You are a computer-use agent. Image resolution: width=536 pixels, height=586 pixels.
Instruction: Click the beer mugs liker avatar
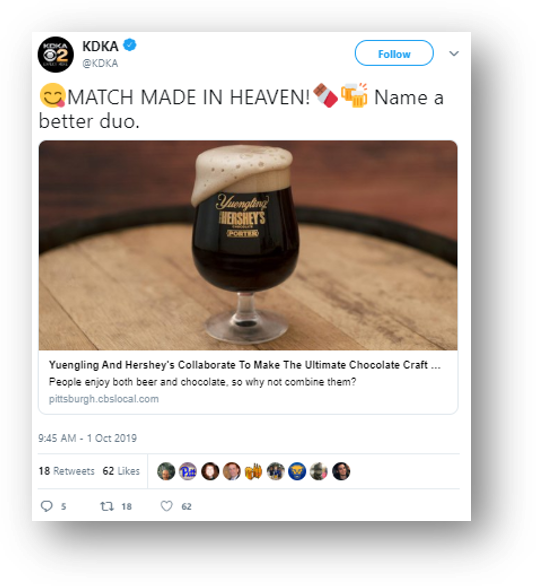pyautogui.click(x=253, y=471)
